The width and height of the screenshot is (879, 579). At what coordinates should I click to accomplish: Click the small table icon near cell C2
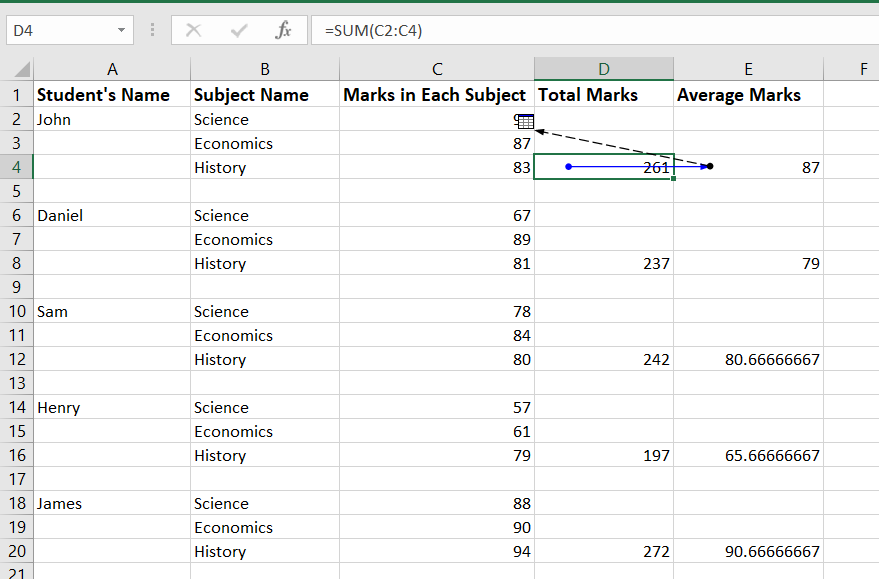click(526, 122)
